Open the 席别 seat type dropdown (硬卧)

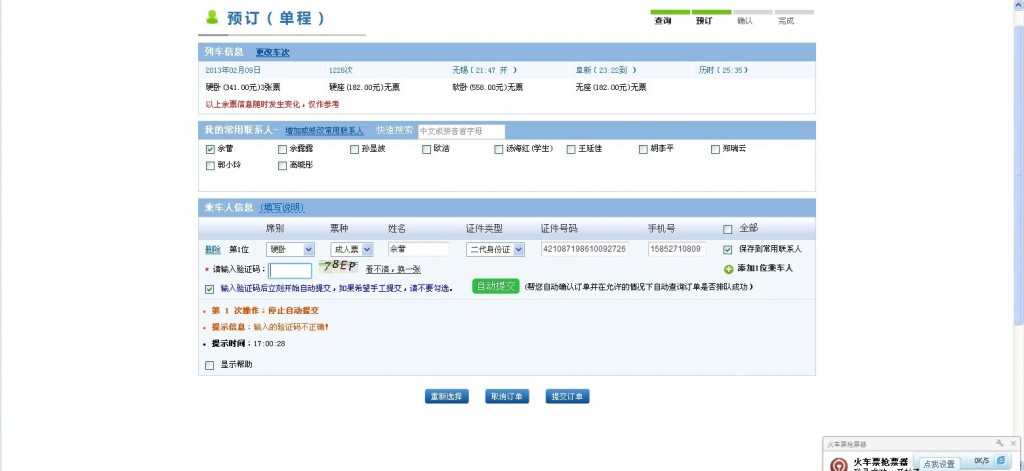tap(290, 250)
